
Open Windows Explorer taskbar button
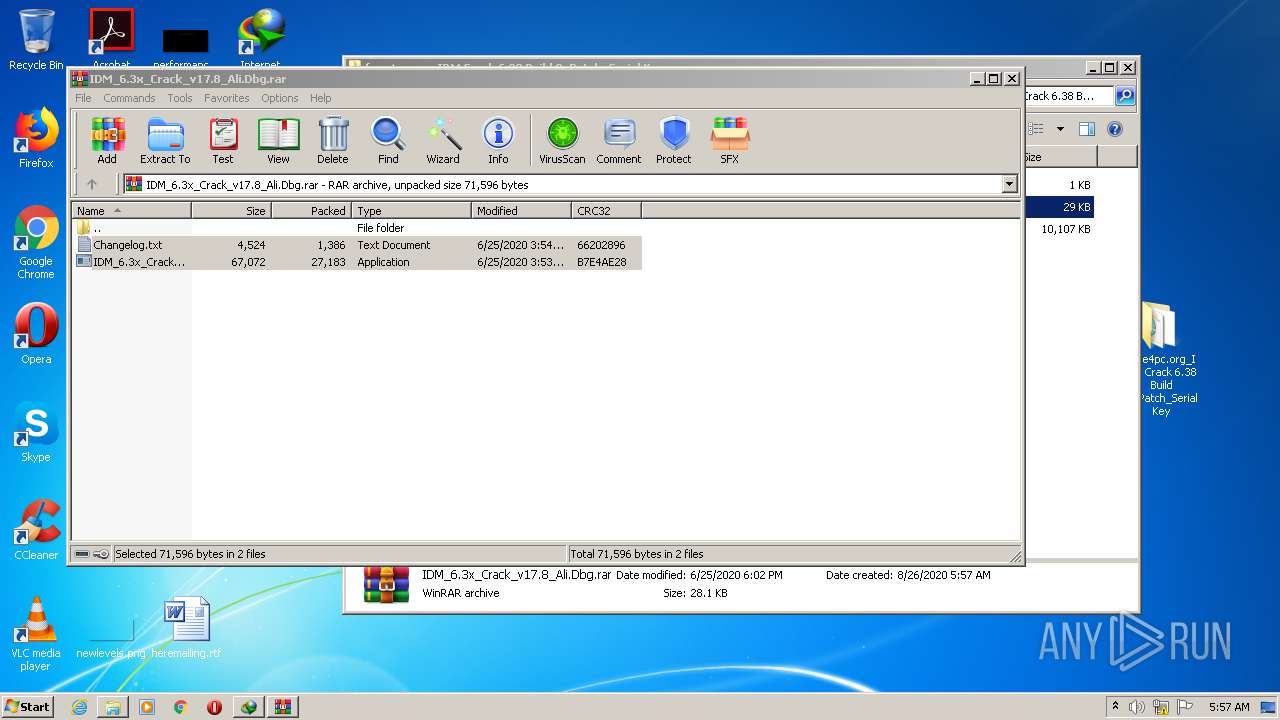113,707
